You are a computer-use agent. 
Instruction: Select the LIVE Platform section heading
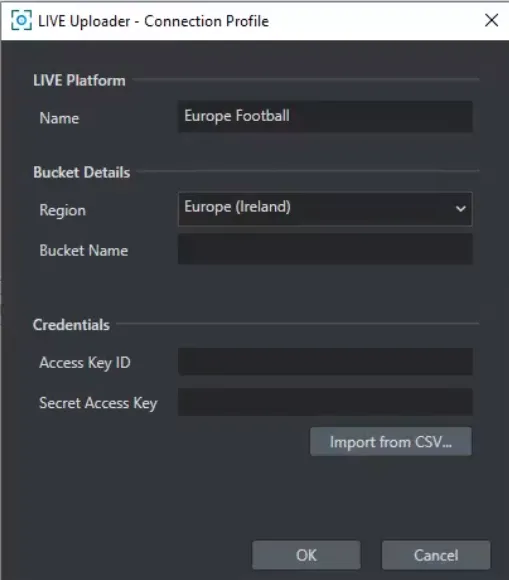point(79,80)
